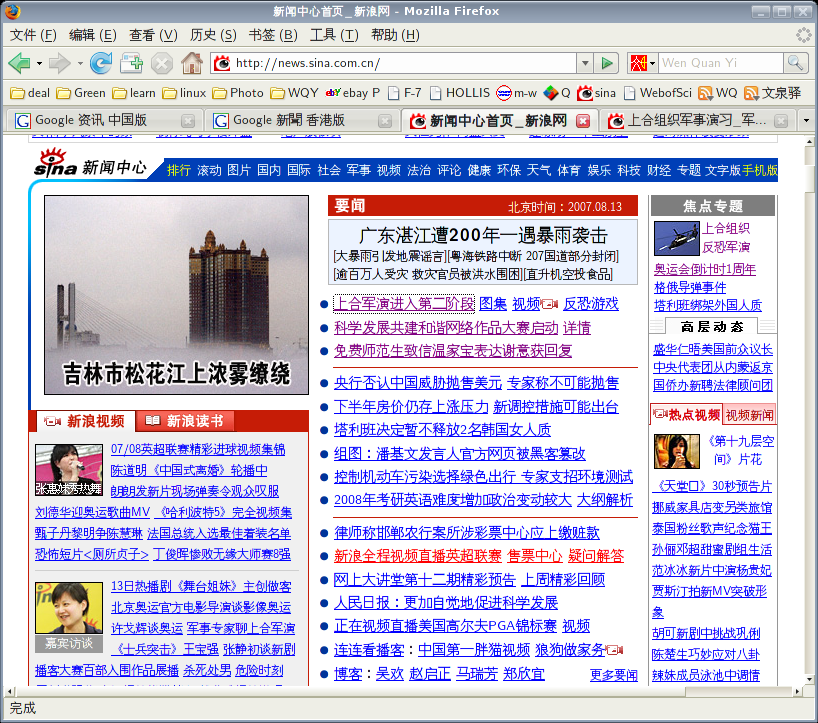Expand the URL bar history dropdown
The image size is (818, 723).
(585, 63)
